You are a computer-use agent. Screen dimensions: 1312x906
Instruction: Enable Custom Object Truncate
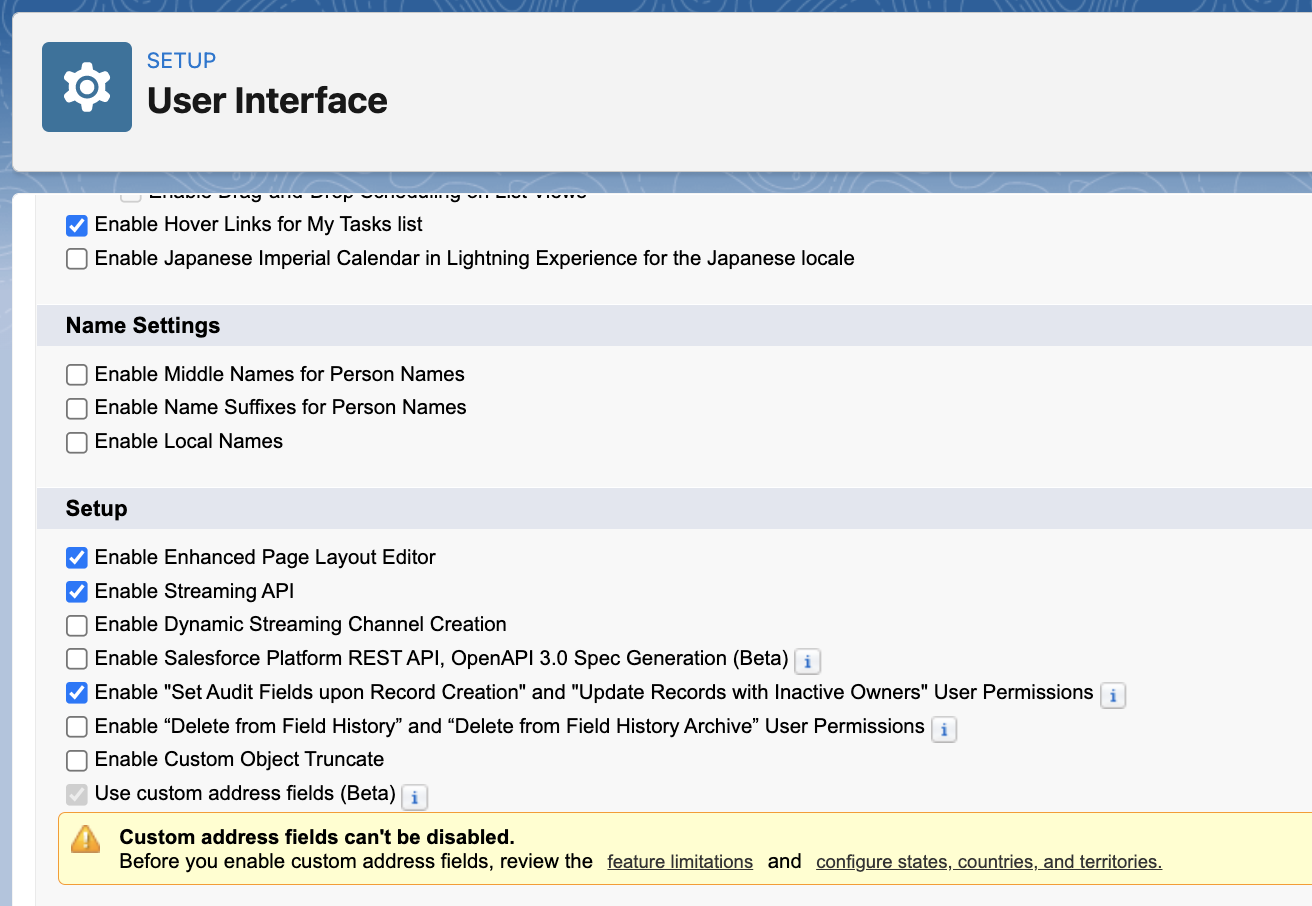[x=76, y=760]
